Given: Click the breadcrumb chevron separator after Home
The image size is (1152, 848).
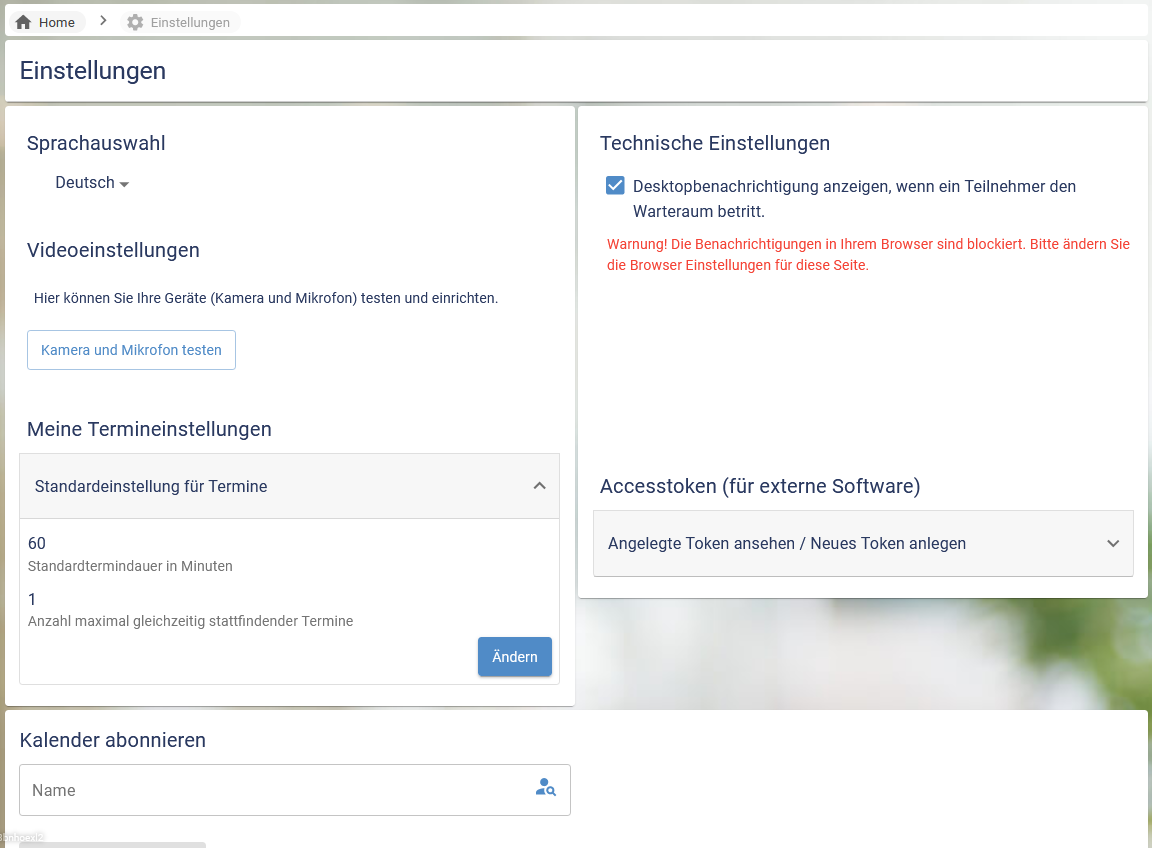Looking at the screenshot, I should [x=103, y=21].
